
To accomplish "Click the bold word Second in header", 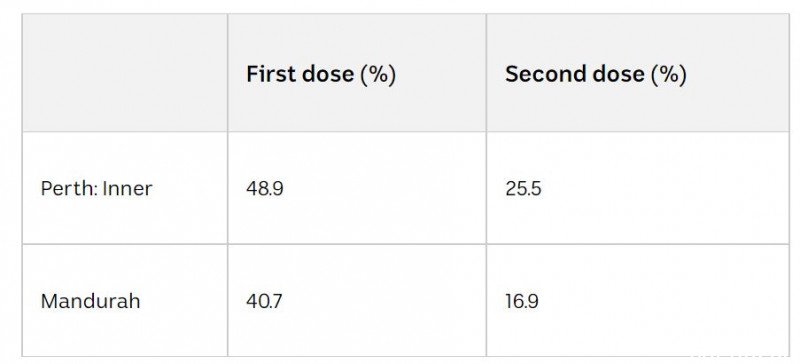I will tap(545, 74).
